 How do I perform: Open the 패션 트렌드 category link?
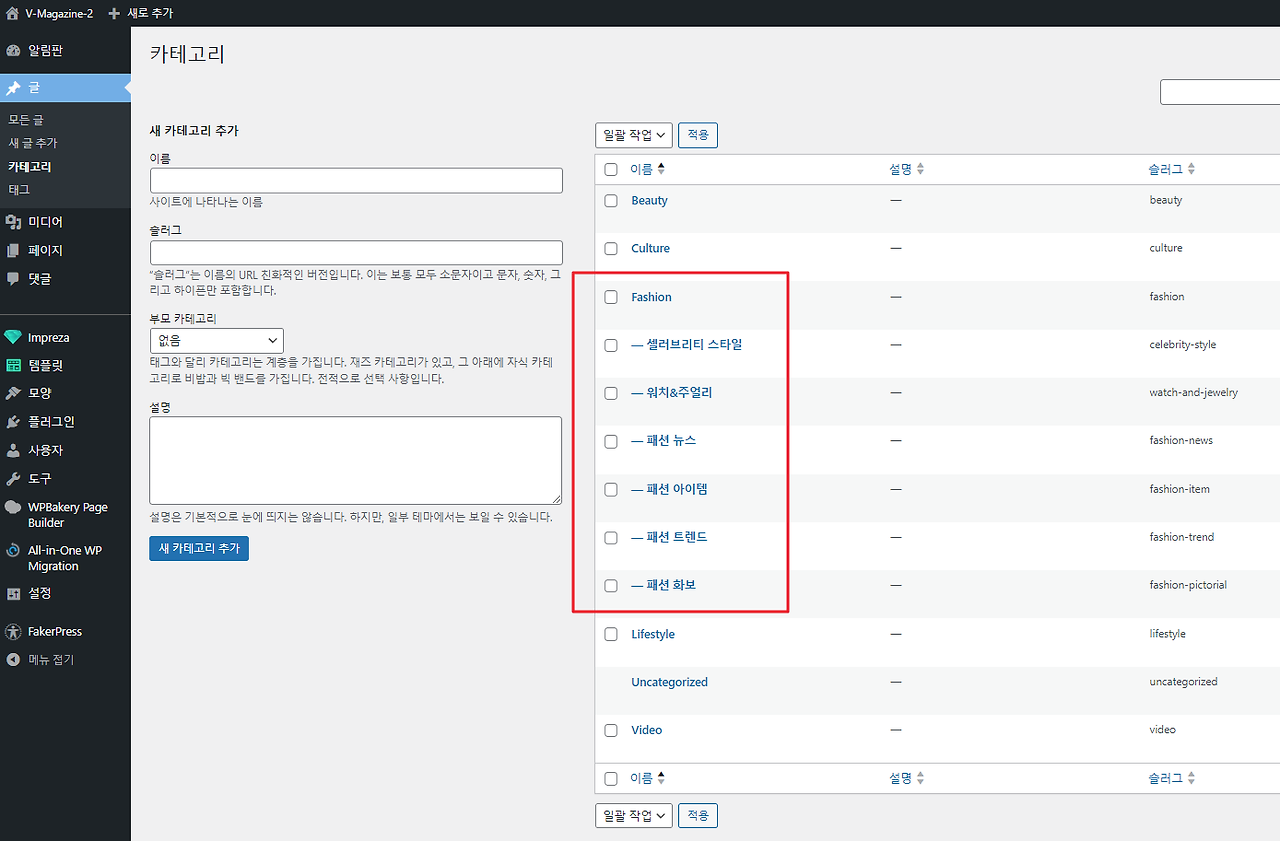(x=669, y=537)
